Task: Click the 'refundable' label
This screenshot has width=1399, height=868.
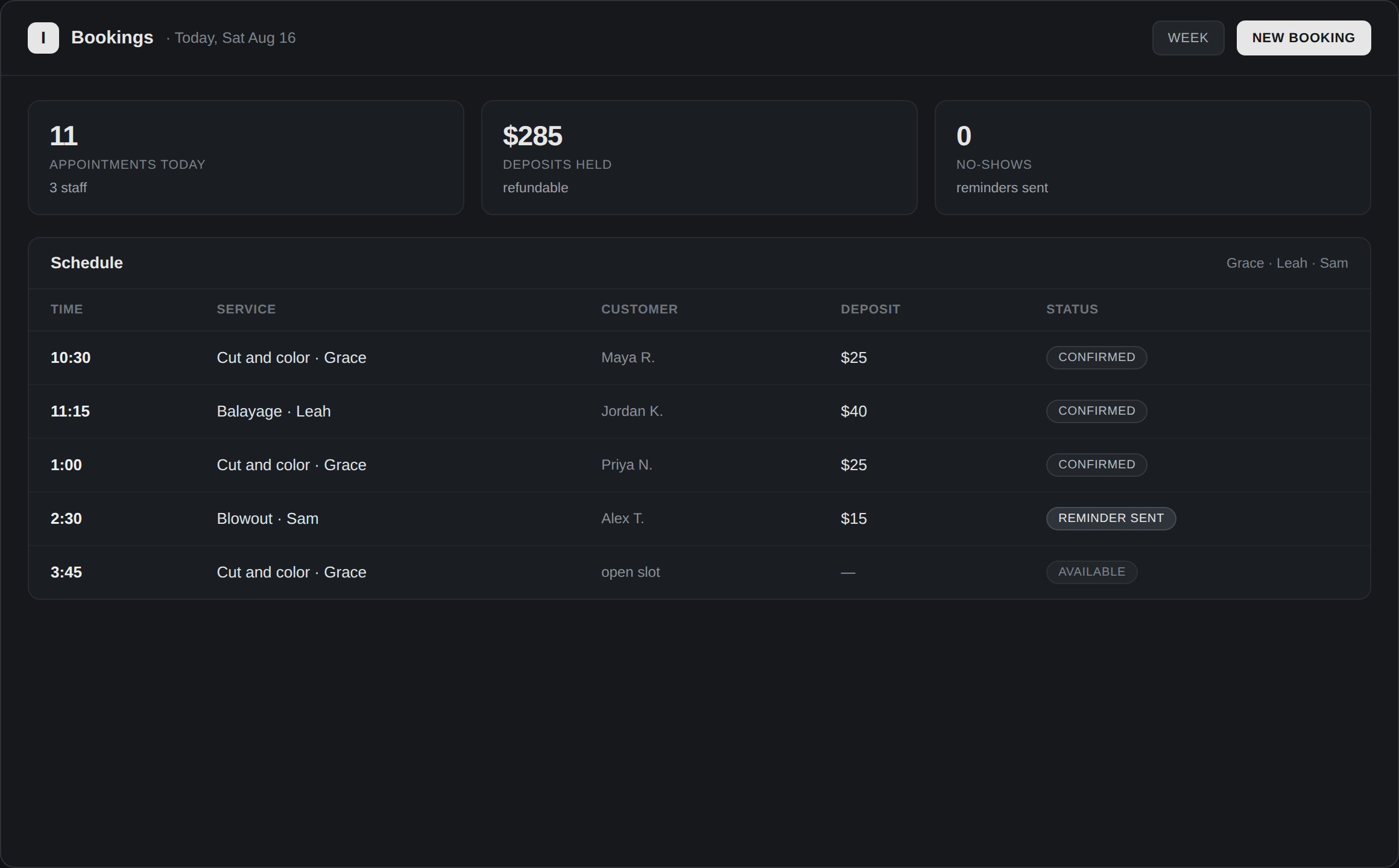Action: coord(535,187)
